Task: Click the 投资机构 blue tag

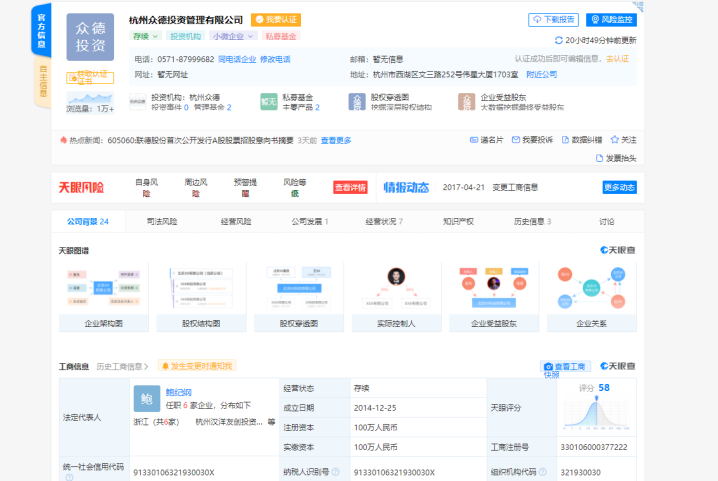Action: (185, 36)
